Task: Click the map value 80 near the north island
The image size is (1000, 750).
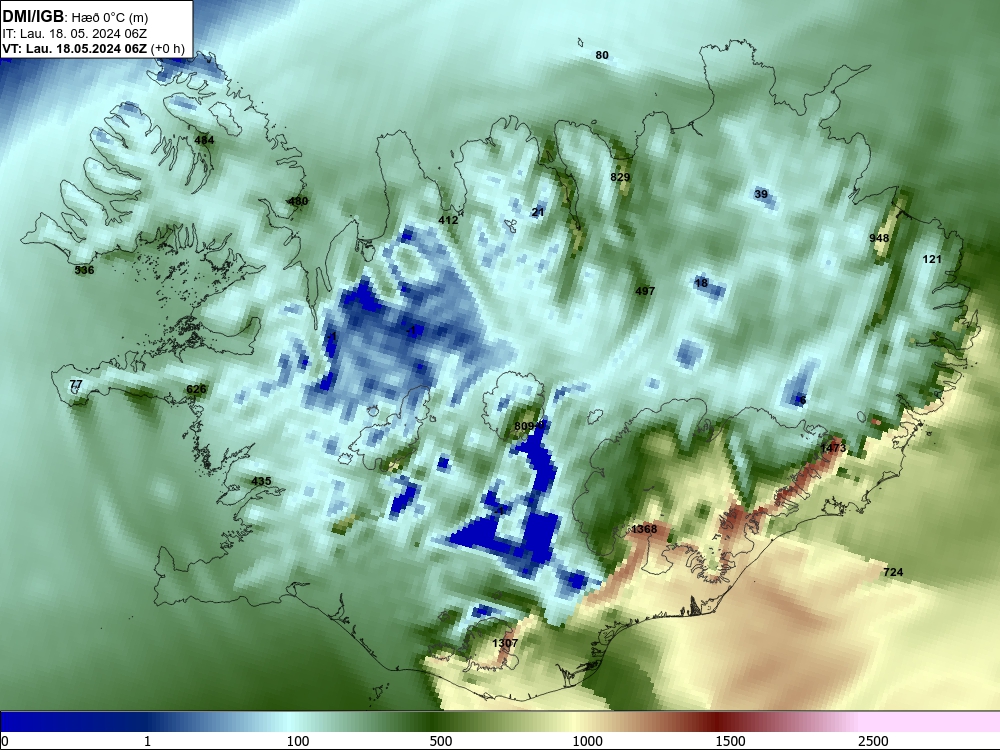Action: (602, 55)
